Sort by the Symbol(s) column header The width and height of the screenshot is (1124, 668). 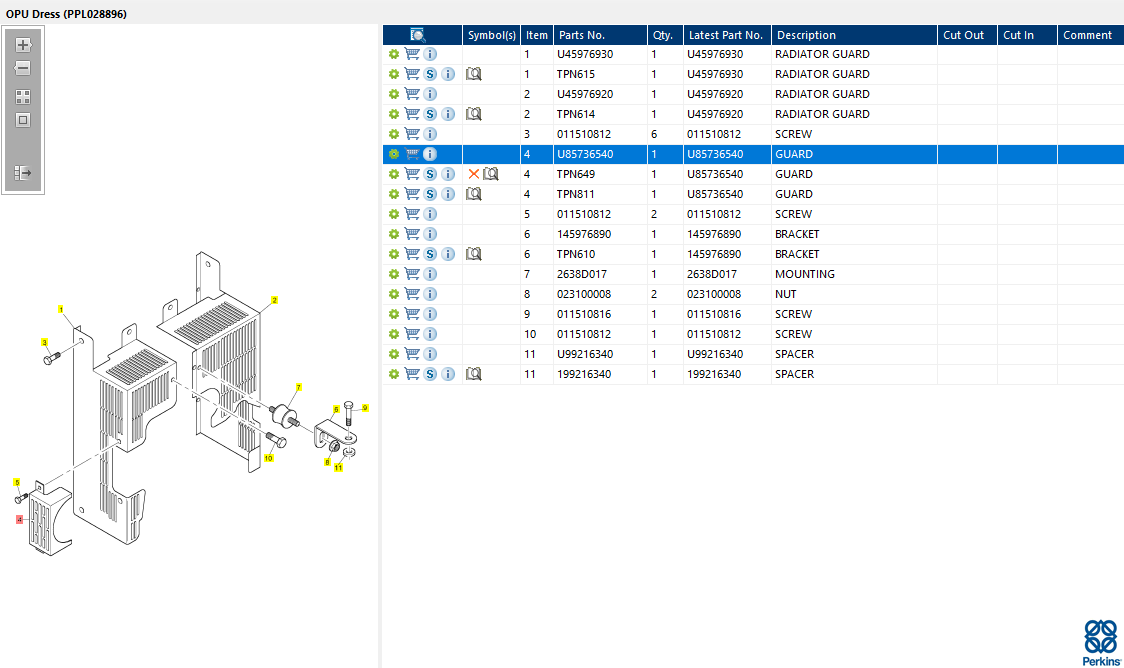pyautogui.click(x=492, y=35)
